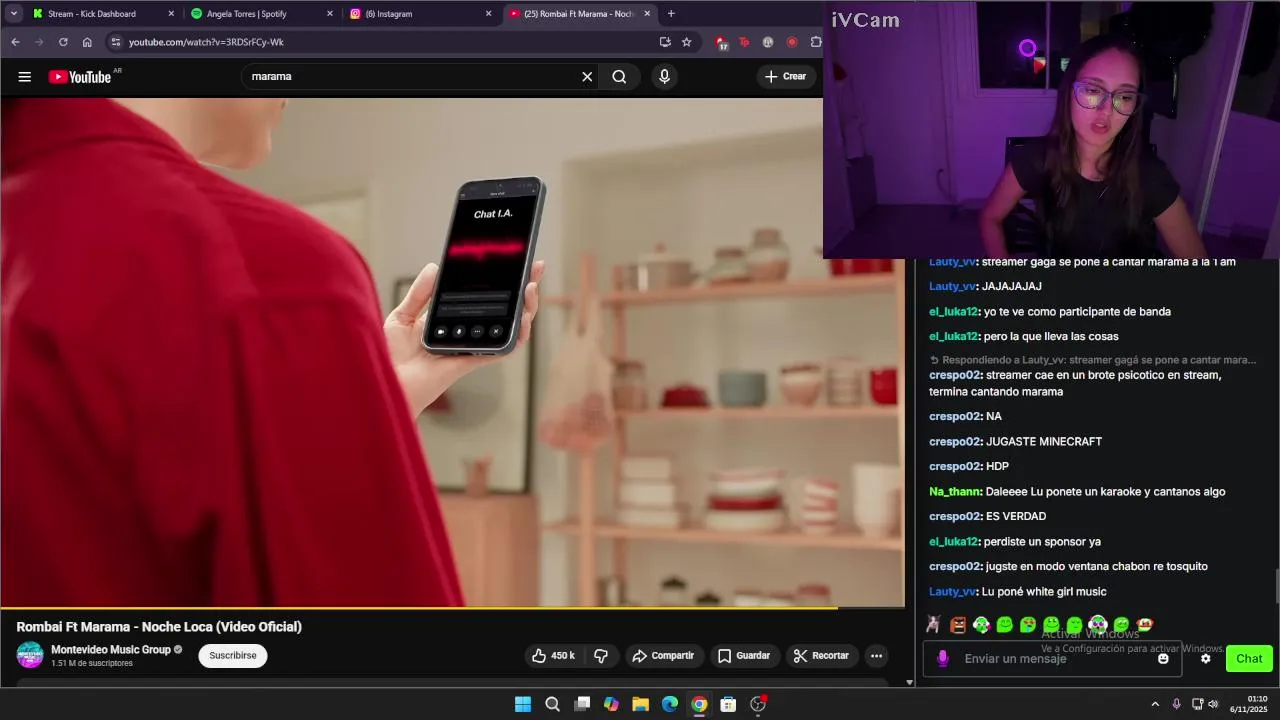The width and height of the screenshot is (1280, 720).
Task: Open the Crear menu button
Action: [786, 77]
